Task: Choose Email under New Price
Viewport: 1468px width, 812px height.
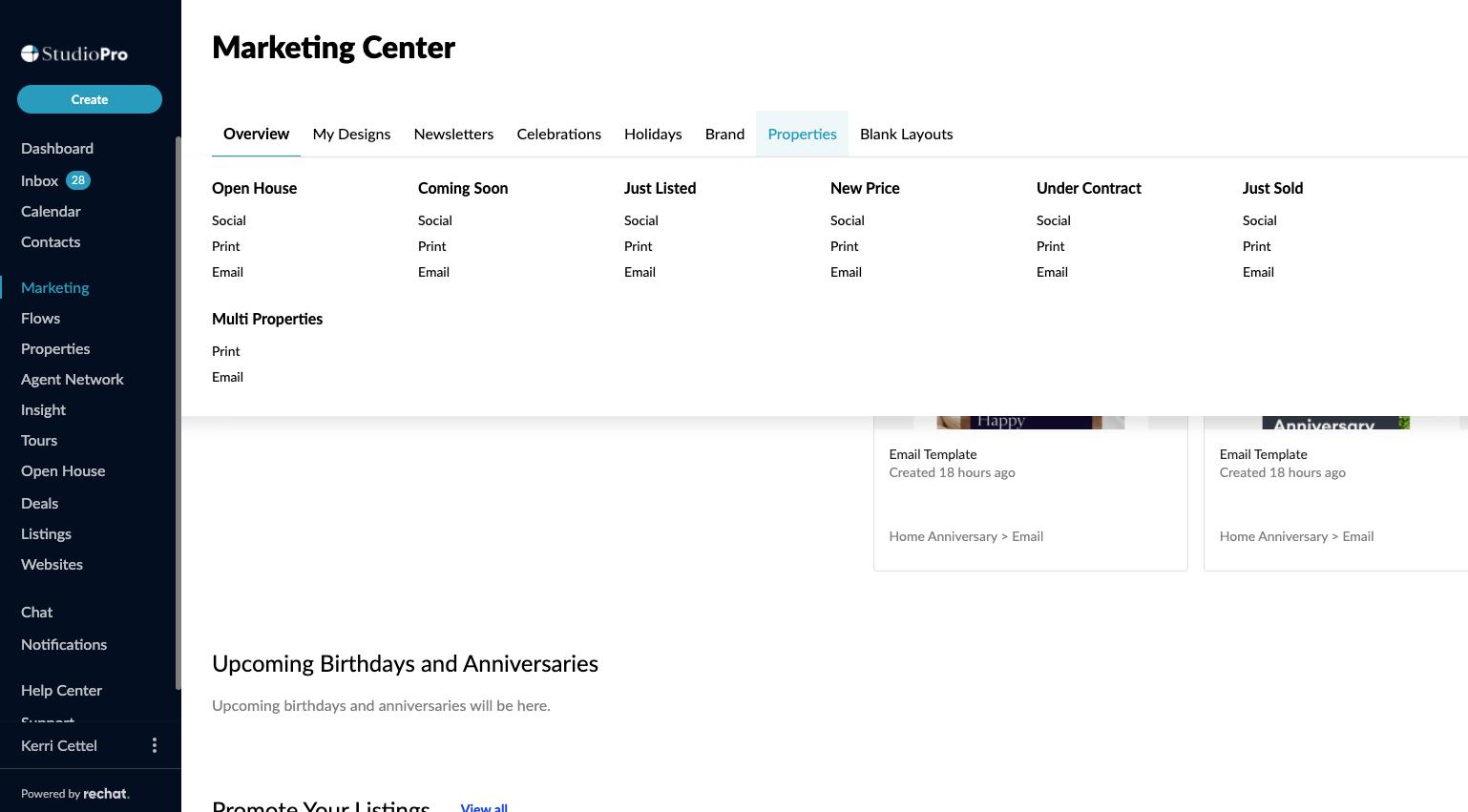Action: (846, 272)
